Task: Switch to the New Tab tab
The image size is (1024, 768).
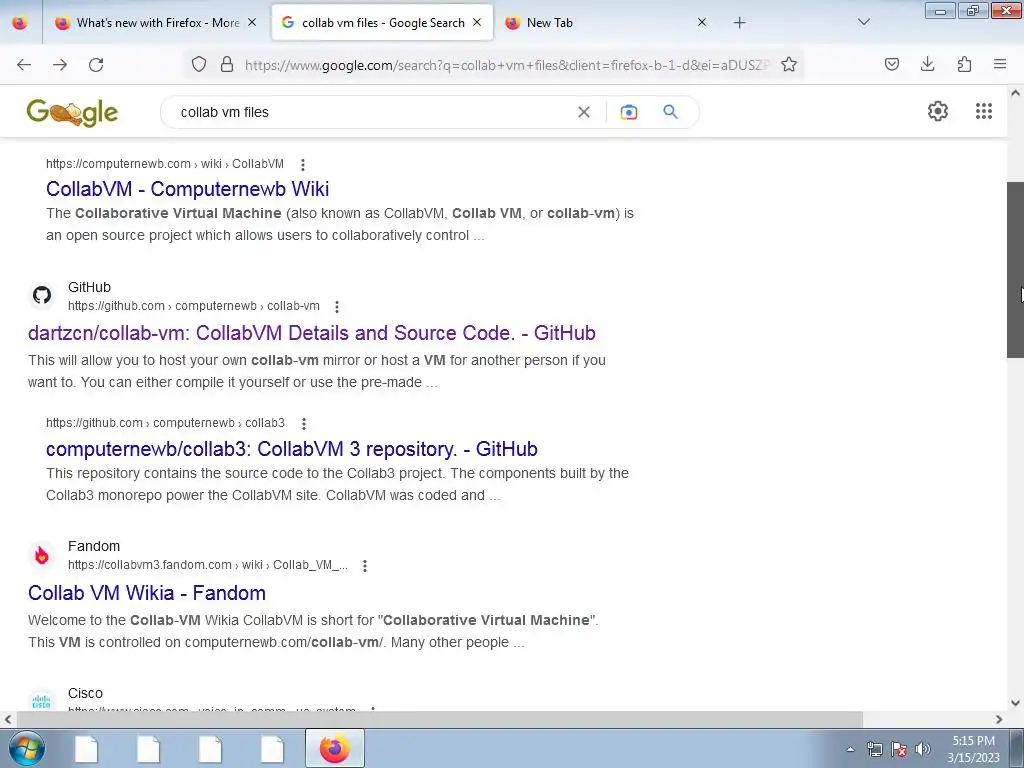Action: (549, 22)
